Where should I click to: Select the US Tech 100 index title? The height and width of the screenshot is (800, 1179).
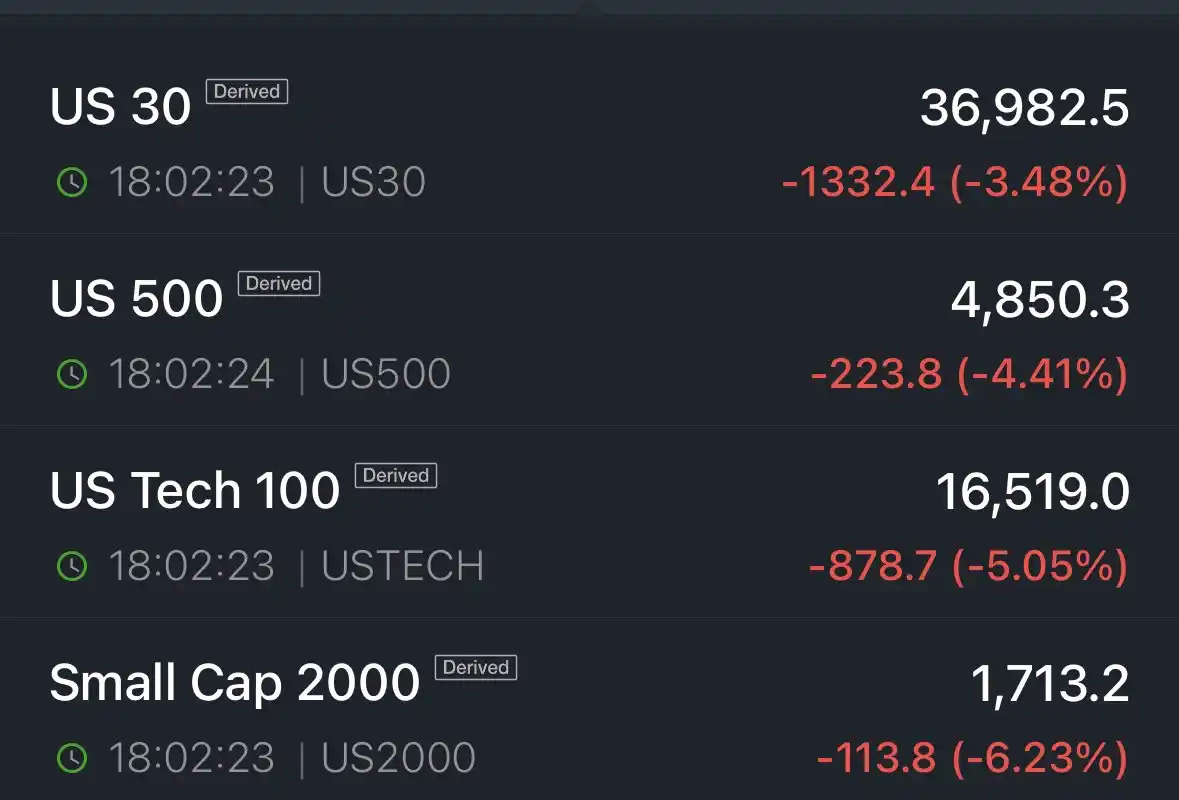[195, 491]
